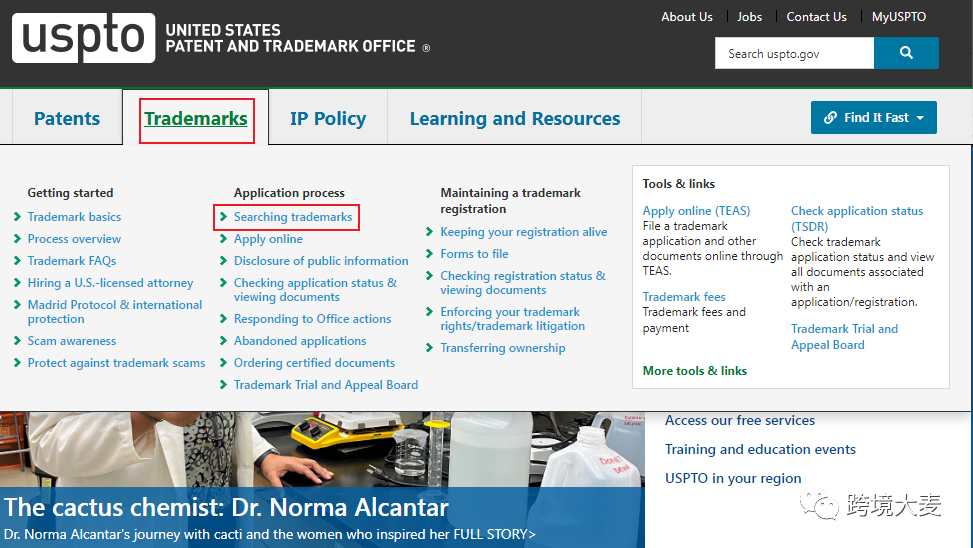Viewport: 973px width, 548px height.
Task: Open Checking registration status & viewing documents
Action: (x=523, y=283)
